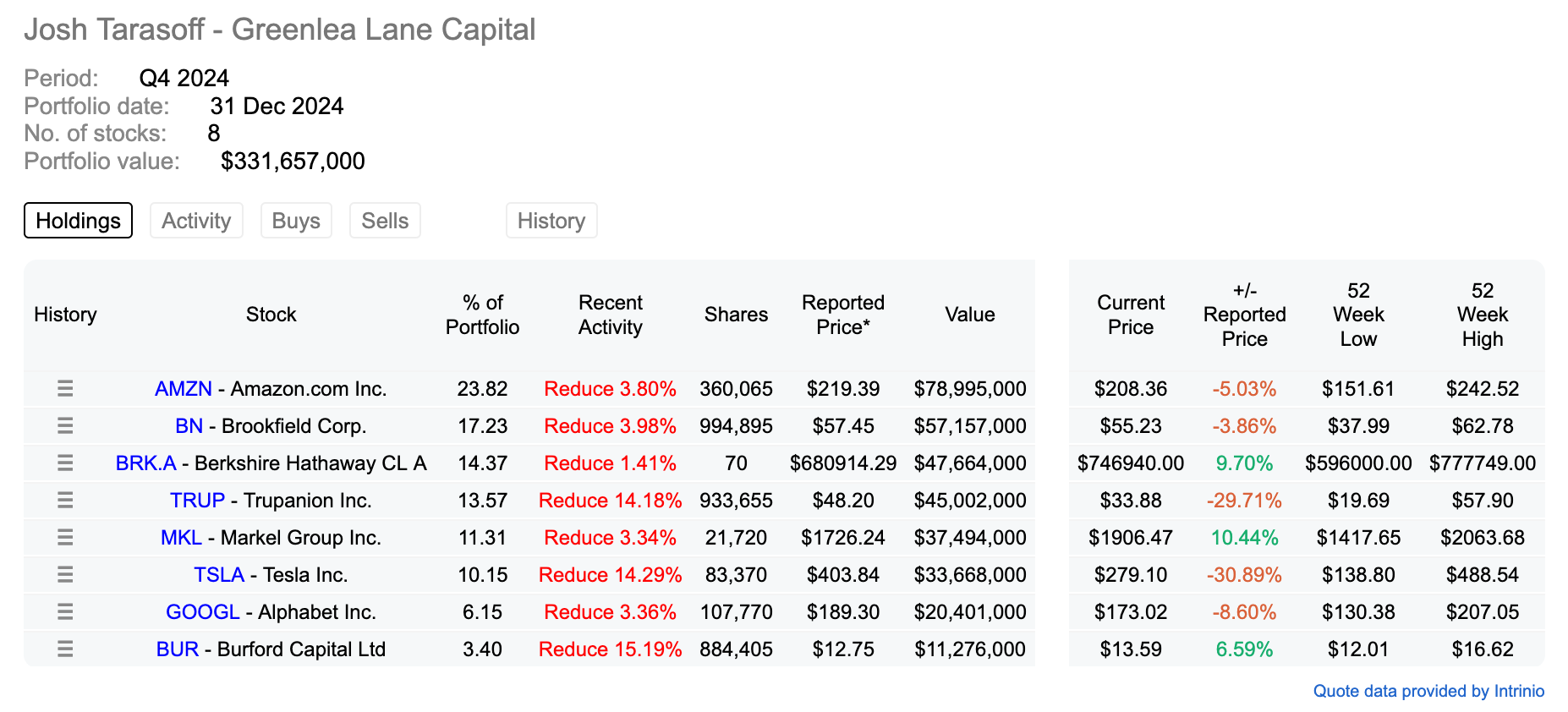Open the AMZN ticker link
The height and width of the screenshot is (712, 1568).
click(184, 389)
